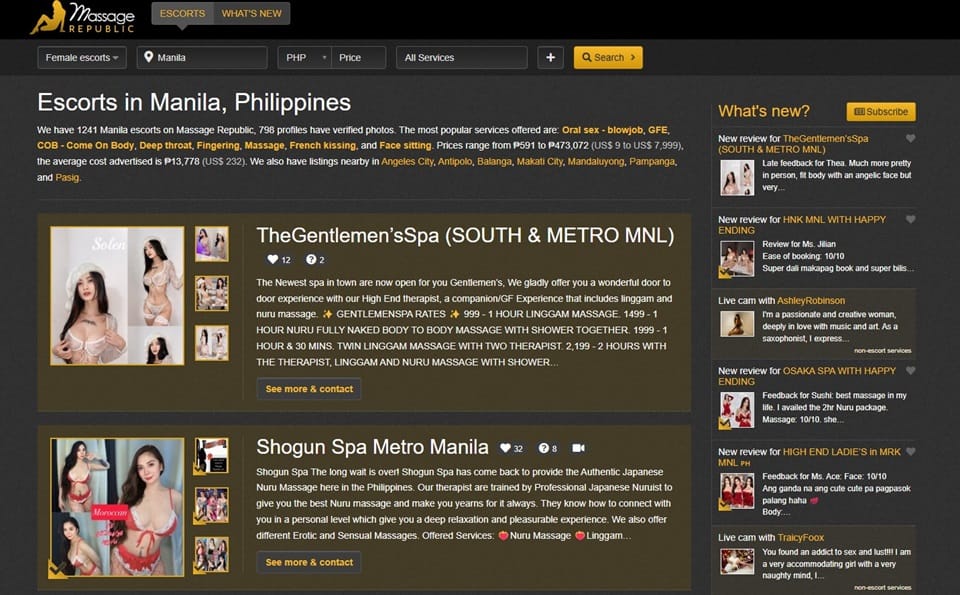Click the thumbnail next to the Thea review

coord(737,178)
